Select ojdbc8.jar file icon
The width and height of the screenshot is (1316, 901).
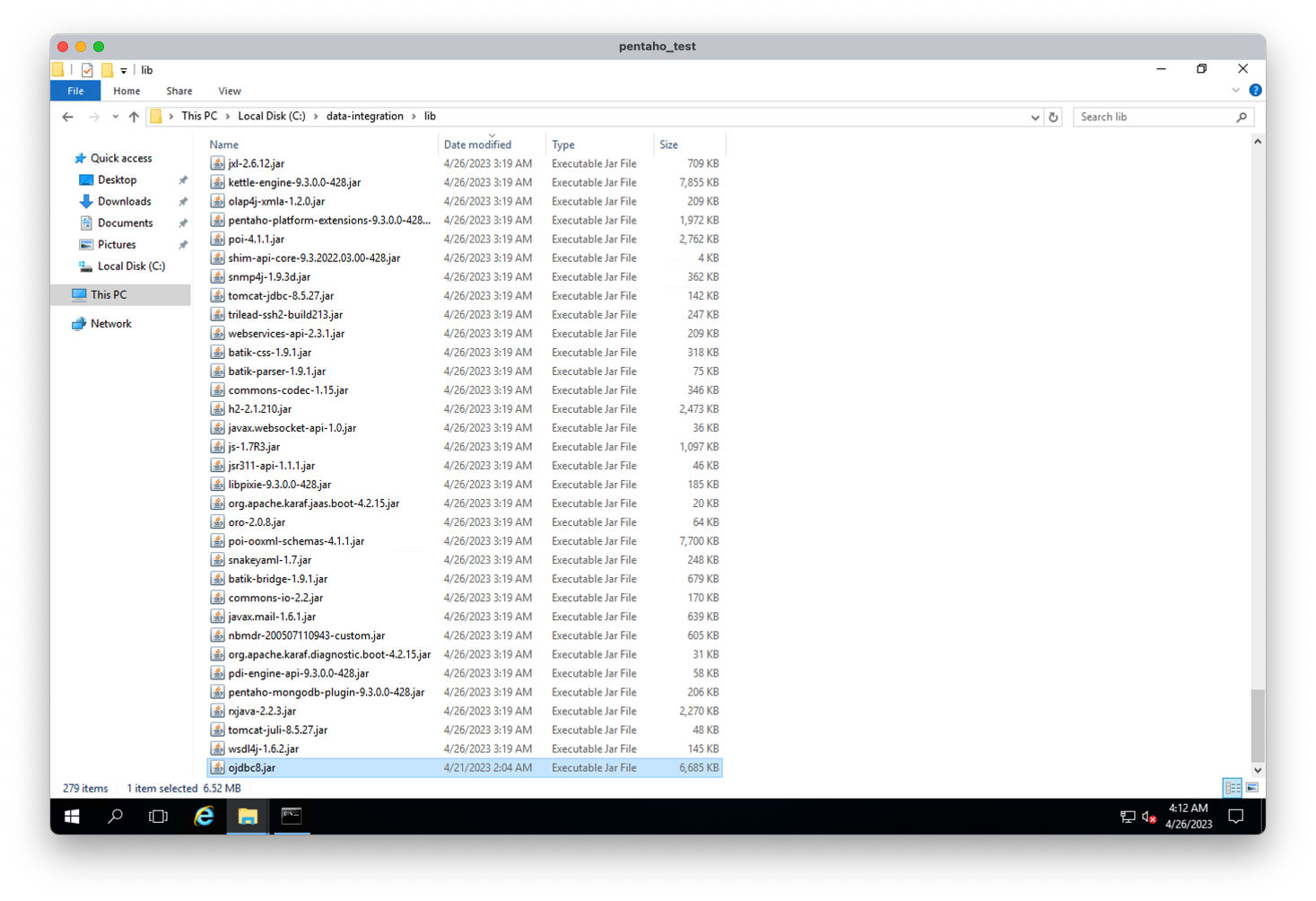click(217, 767)
